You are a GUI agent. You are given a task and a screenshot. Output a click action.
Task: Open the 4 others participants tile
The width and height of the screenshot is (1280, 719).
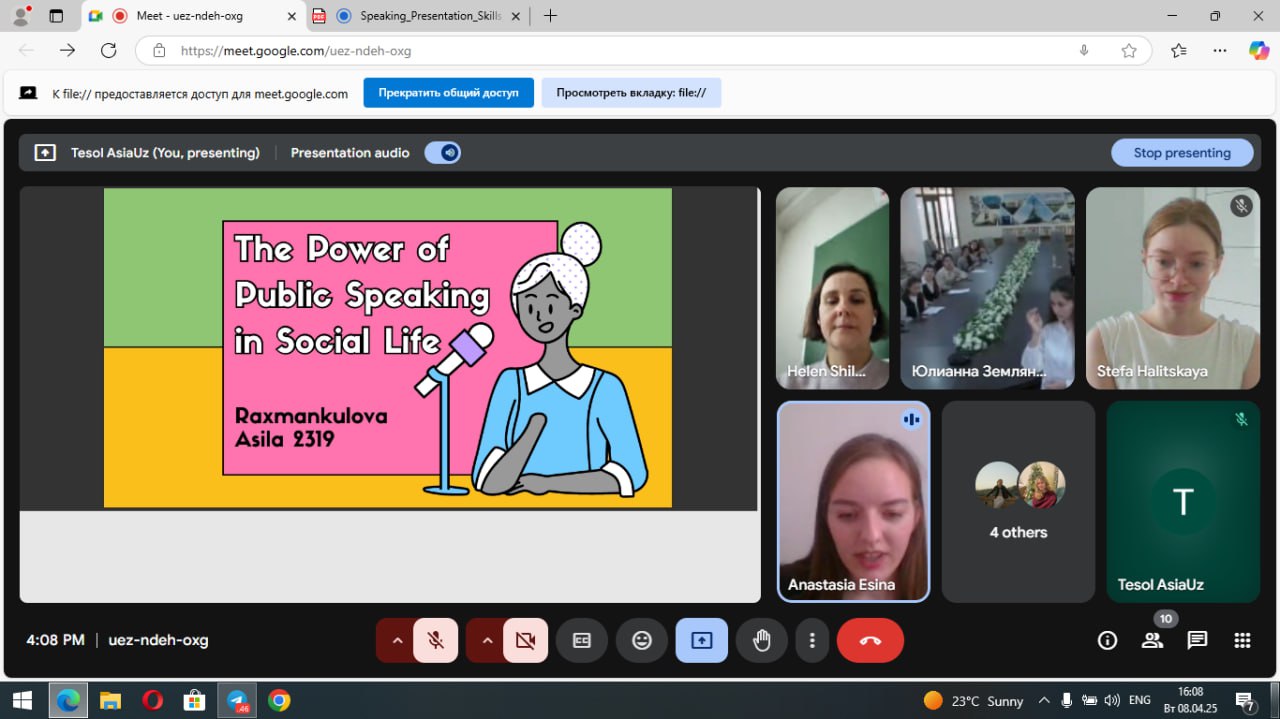pyautogui.click(x=1018, y=502)
